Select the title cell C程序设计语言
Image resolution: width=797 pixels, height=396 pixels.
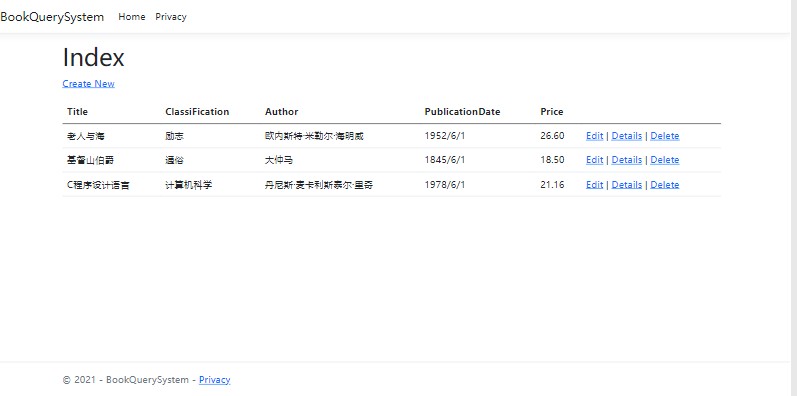click(x=98, y=185)
